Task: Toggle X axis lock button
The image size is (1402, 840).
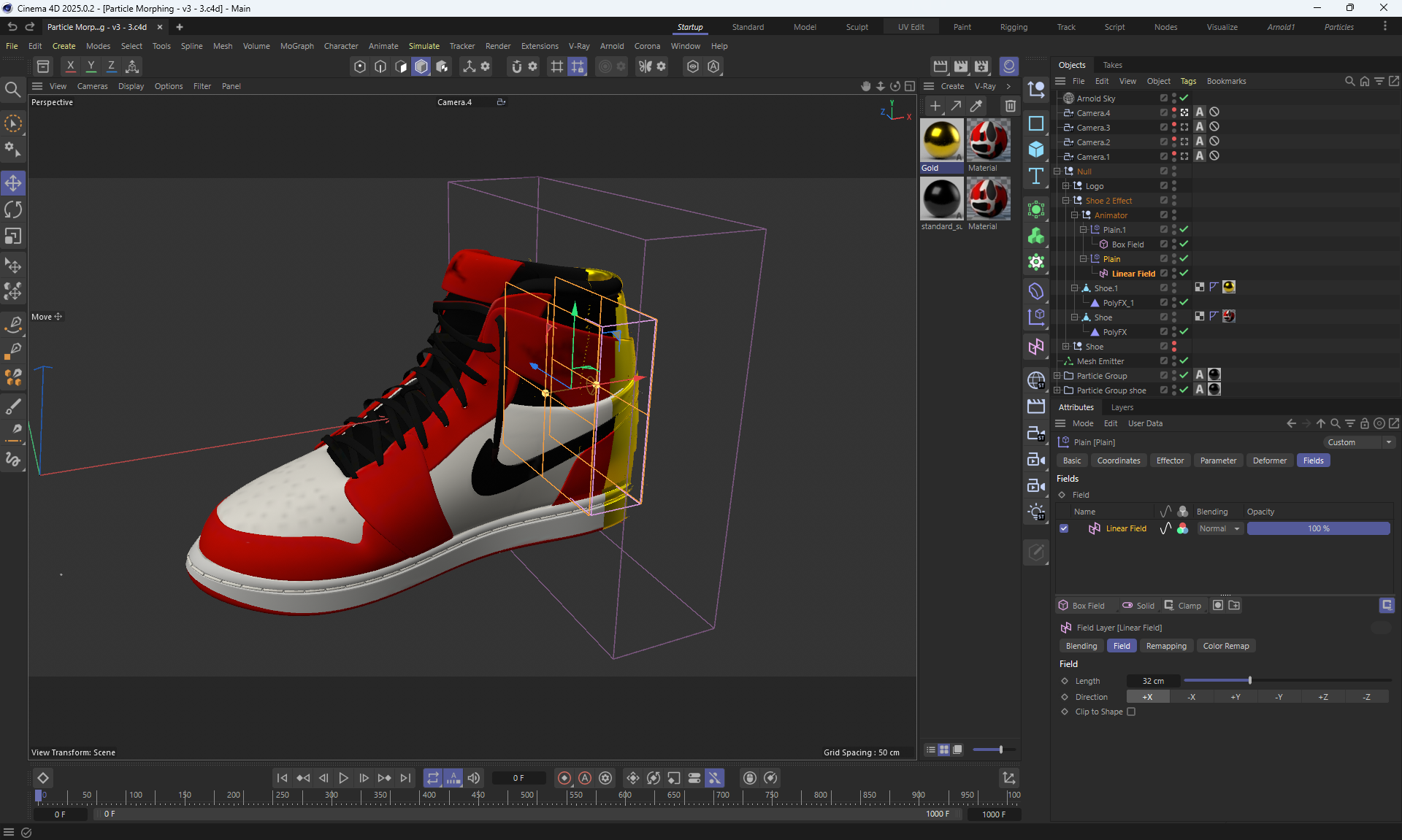Action: point(70,66)
